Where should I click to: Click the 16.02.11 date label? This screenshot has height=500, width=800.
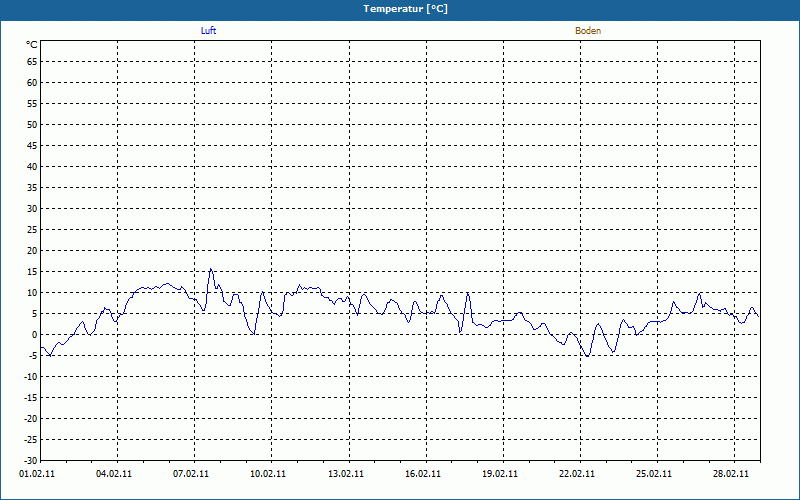[x=423, y=473]
